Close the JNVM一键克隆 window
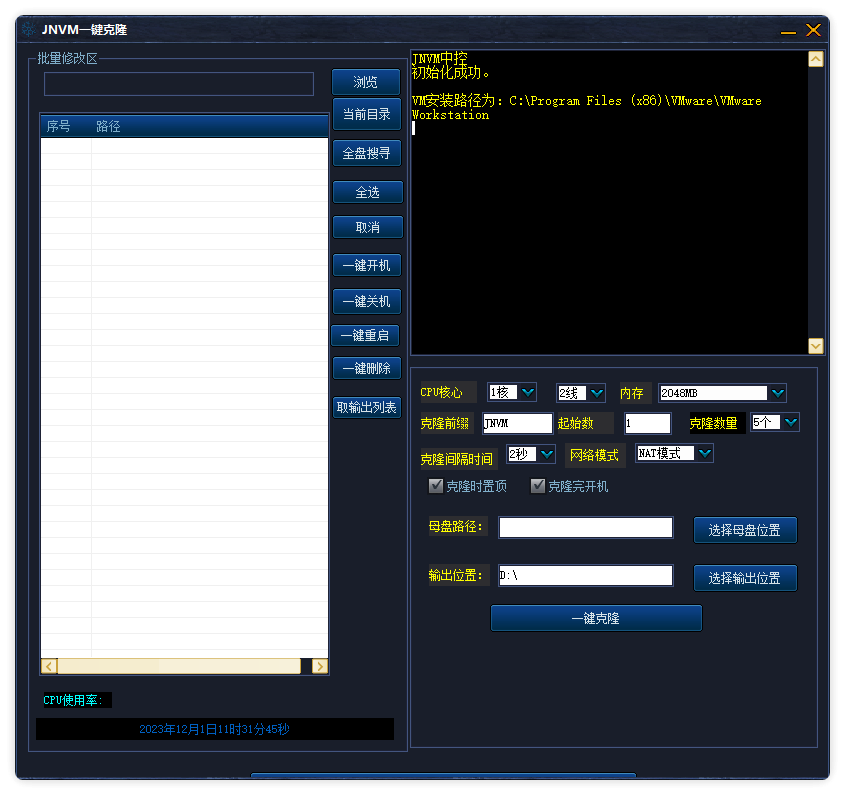 tap(813, 30)
